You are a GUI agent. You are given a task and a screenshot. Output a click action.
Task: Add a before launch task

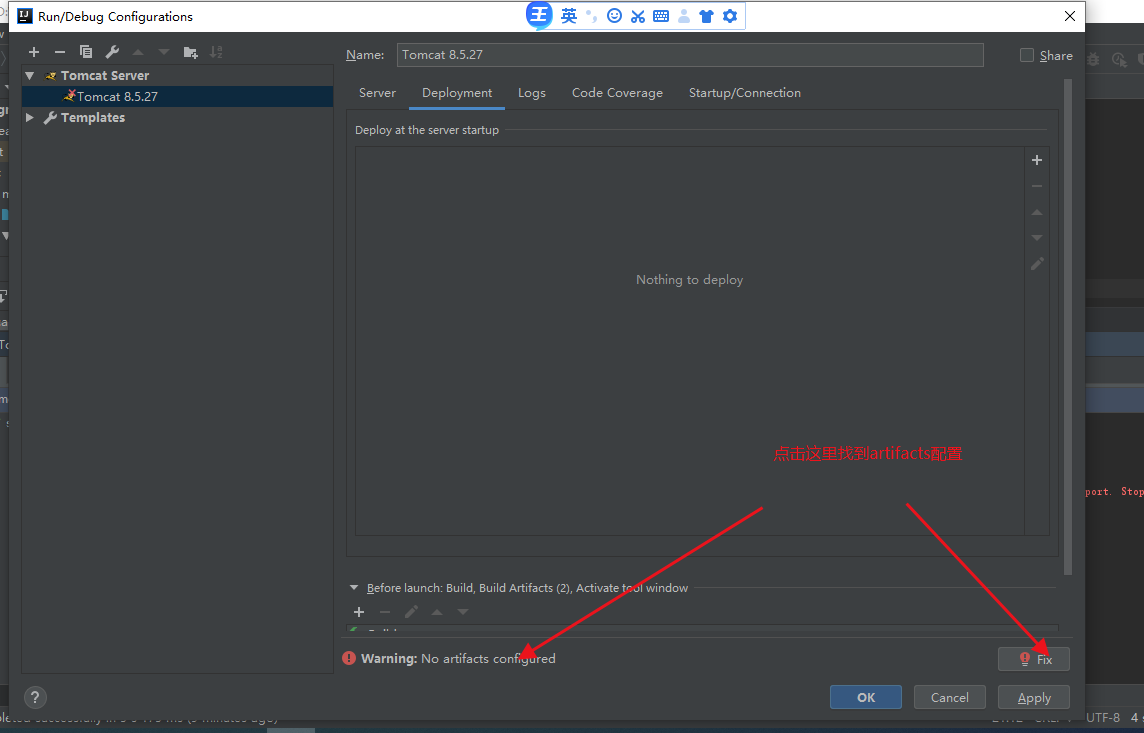point(359,612)
